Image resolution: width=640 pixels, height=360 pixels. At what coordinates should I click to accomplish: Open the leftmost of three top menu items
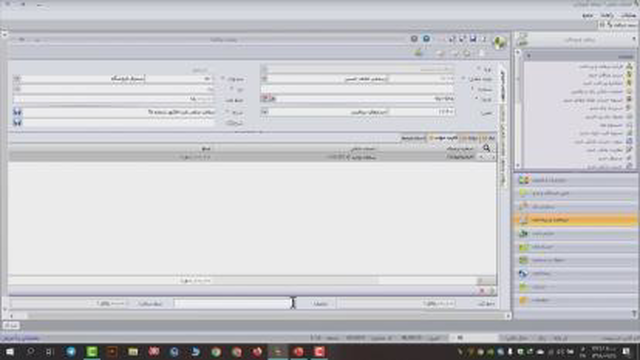588,15
